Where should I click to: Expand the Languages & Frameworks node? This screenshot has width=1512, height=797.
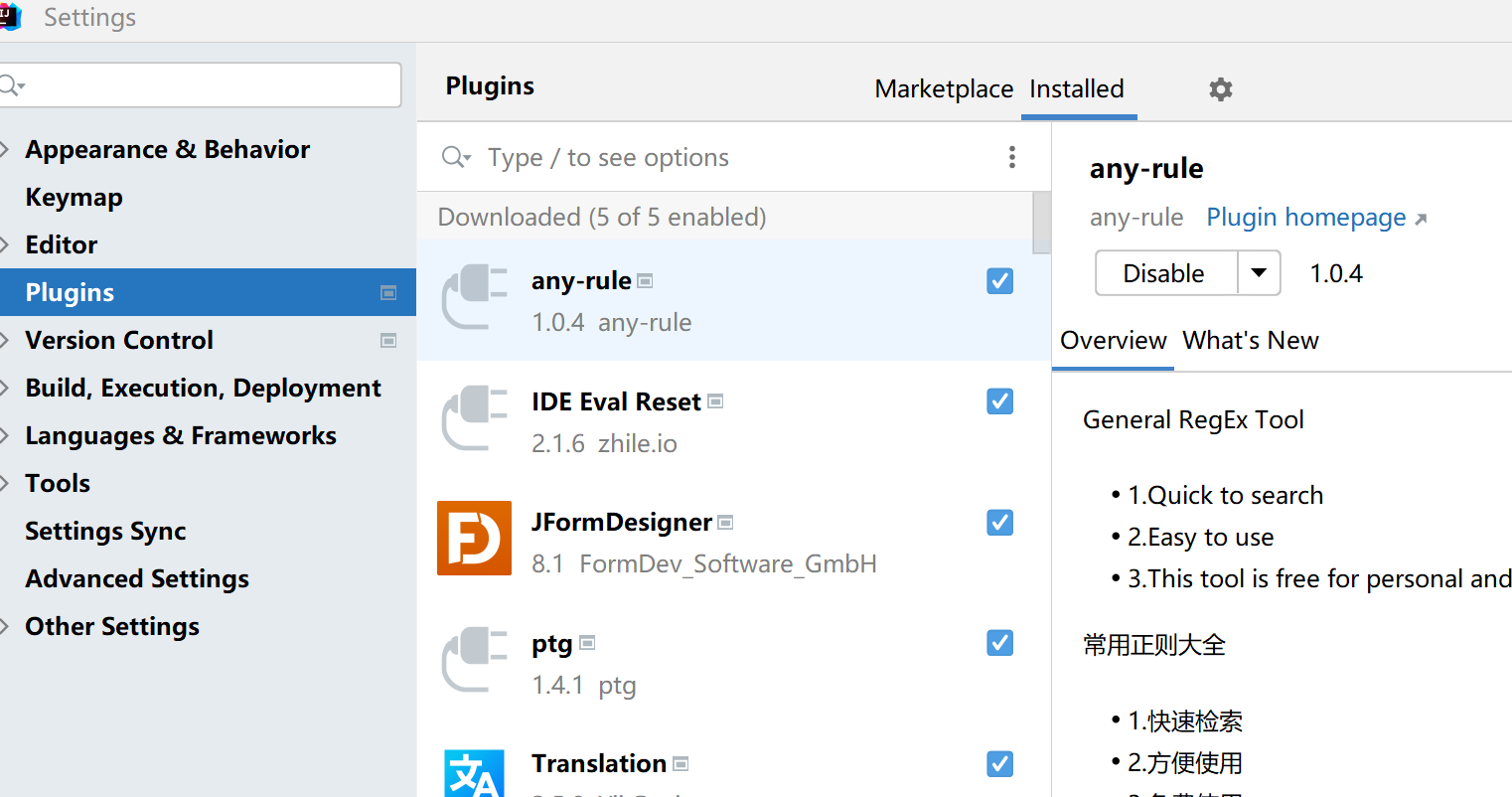point(5,435)
